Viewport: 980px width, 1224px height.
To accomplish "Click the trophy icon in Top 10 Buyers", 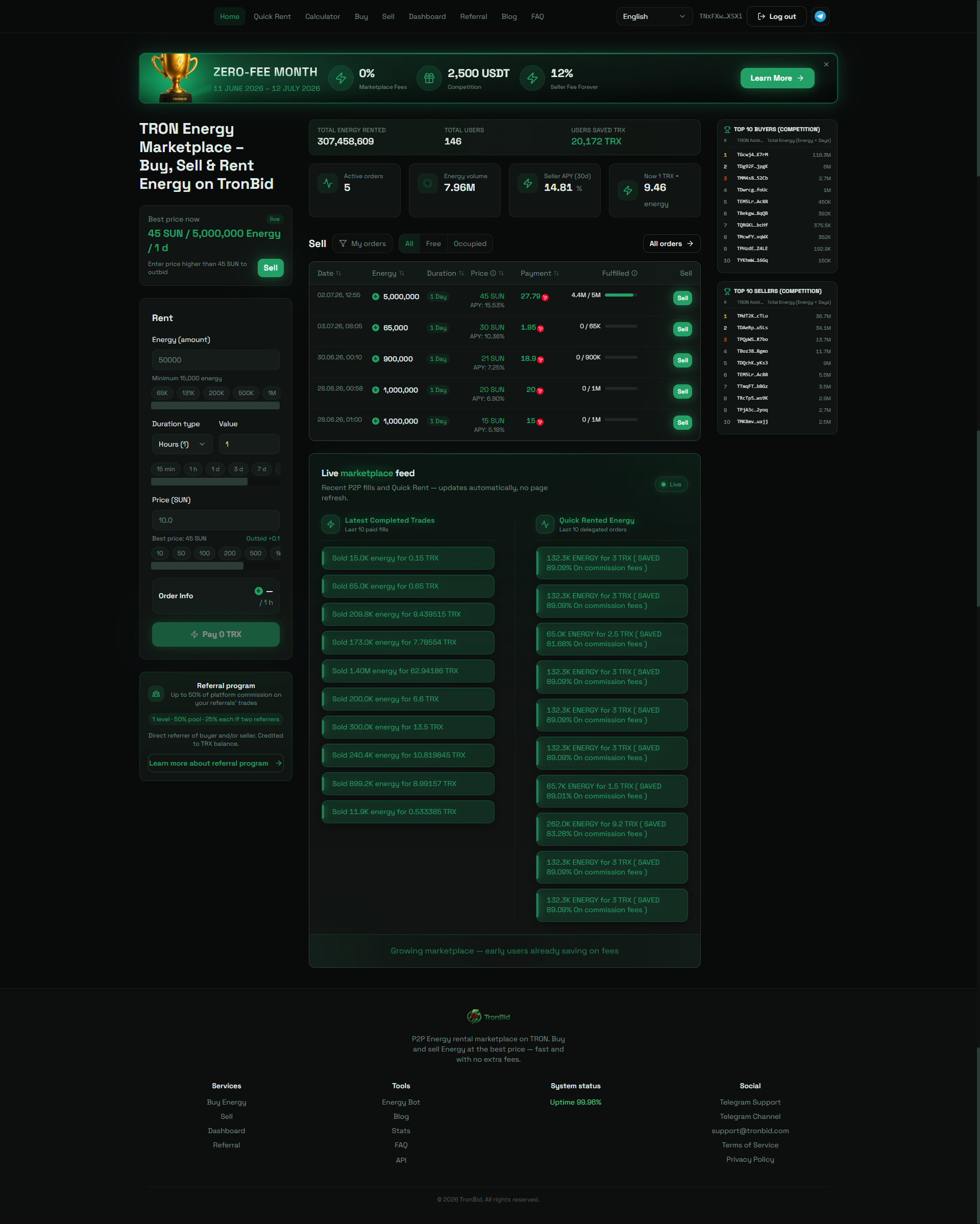I will coord(727,130).
